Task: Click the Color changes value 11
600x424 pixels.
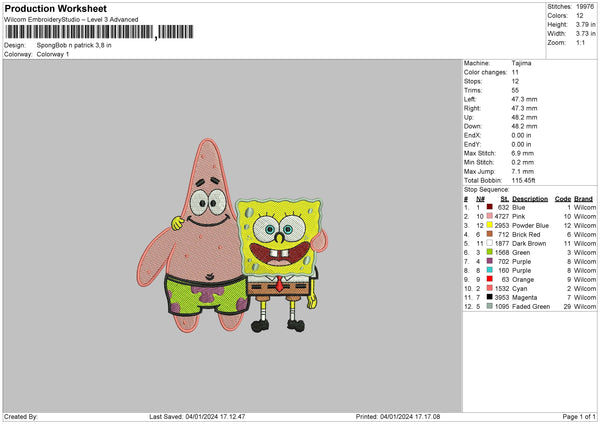Action: point(515,72)
